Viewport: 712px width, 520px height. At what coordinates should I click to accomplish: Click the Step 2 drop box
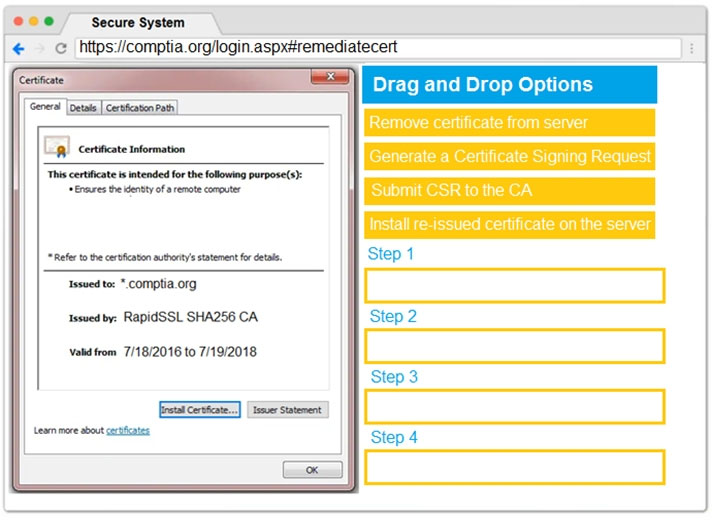(x=515, y=347)
